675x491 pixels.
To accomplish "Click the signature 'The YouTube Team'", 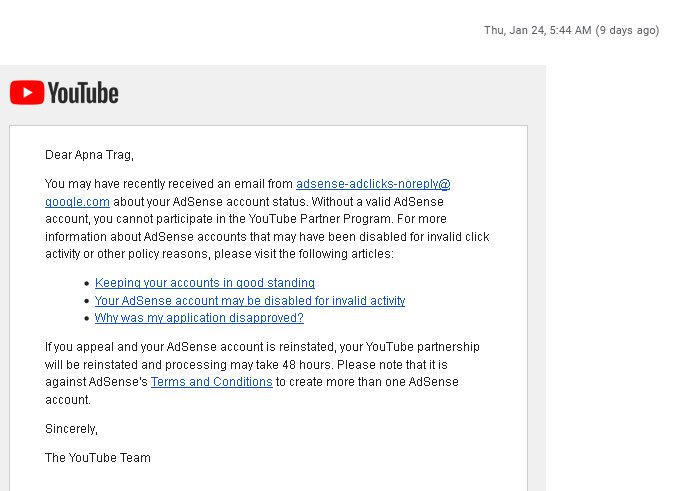I will tap(98, 458).
